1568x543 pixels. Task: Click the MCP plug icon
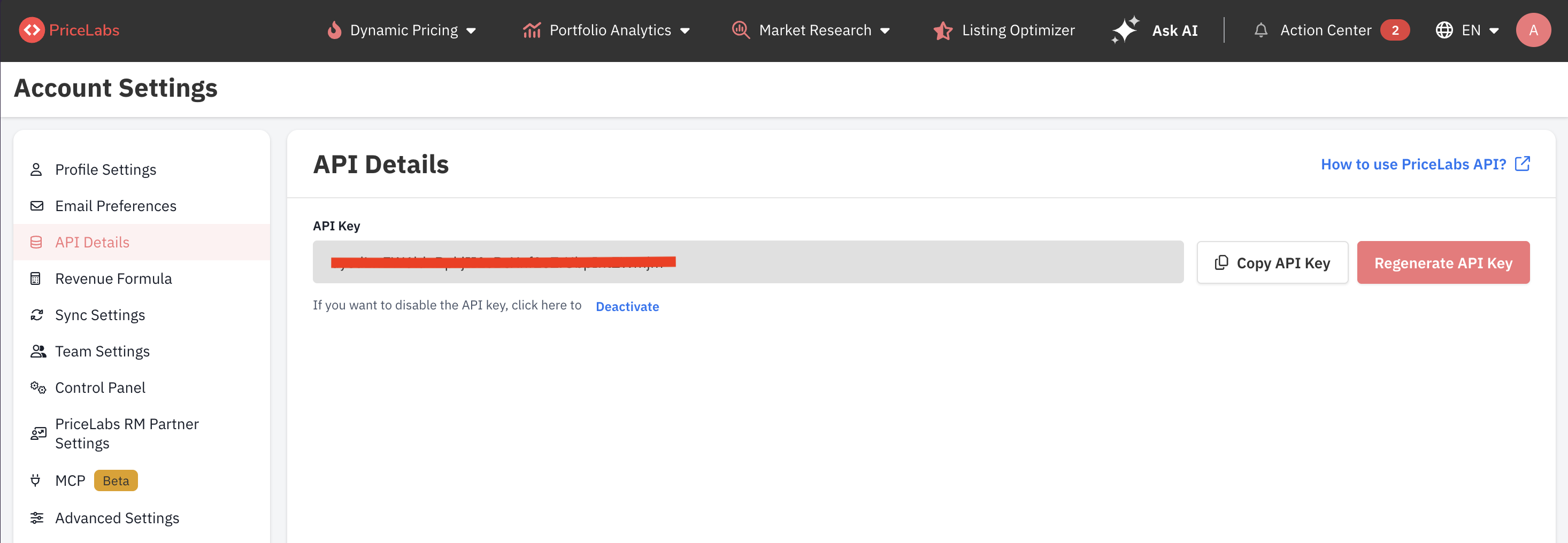(36, 480)
